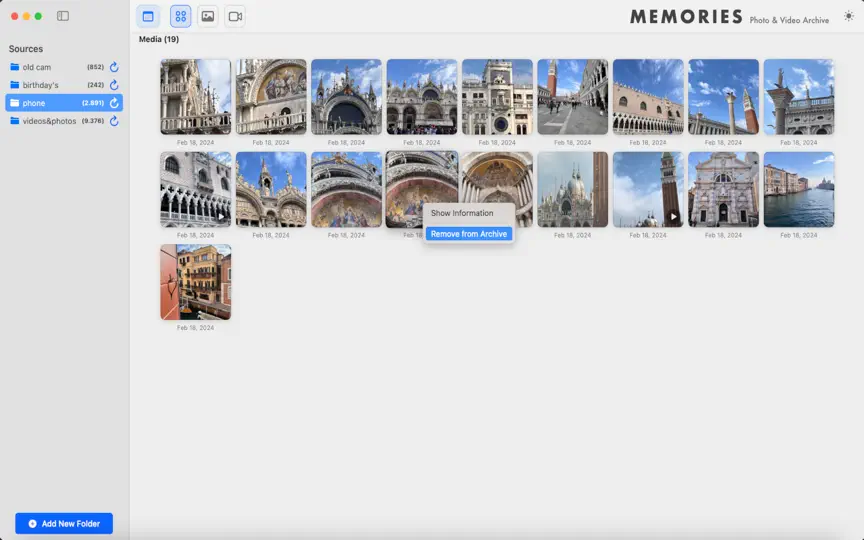Open thumbnail of golden mosaic arch, top row
This screenshot has height=540, width=864.
click(x=271, y=97)
